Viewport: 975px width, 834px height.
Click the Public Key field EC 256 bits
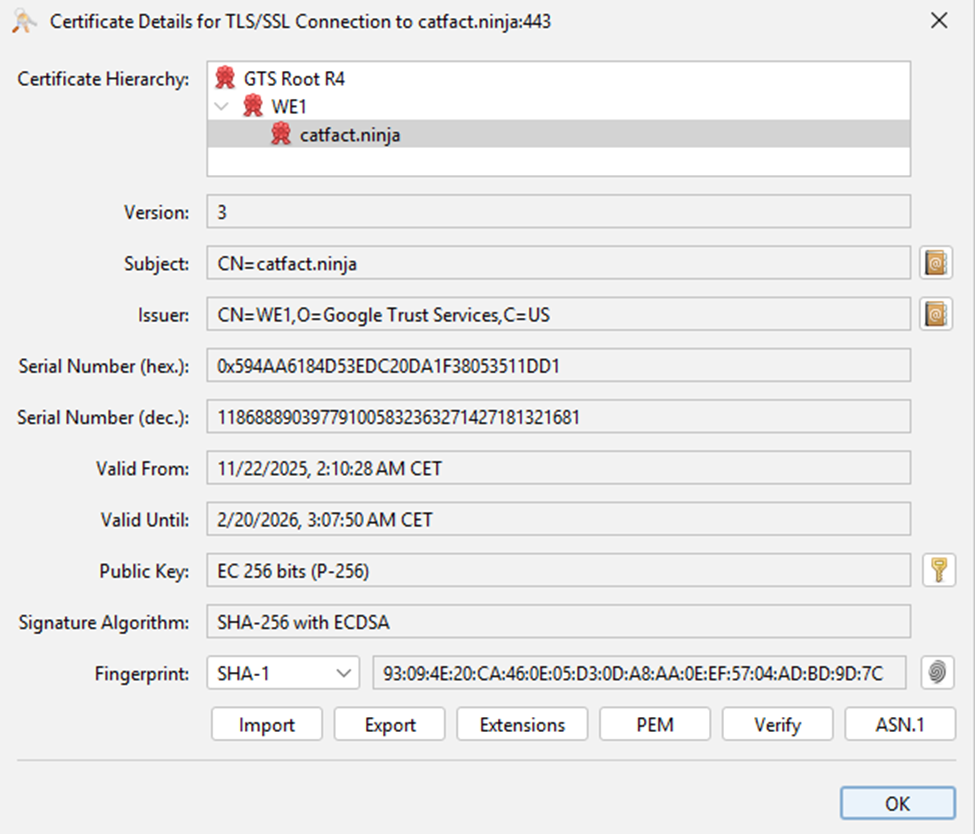pyautogui.click(x=558, y=570)
